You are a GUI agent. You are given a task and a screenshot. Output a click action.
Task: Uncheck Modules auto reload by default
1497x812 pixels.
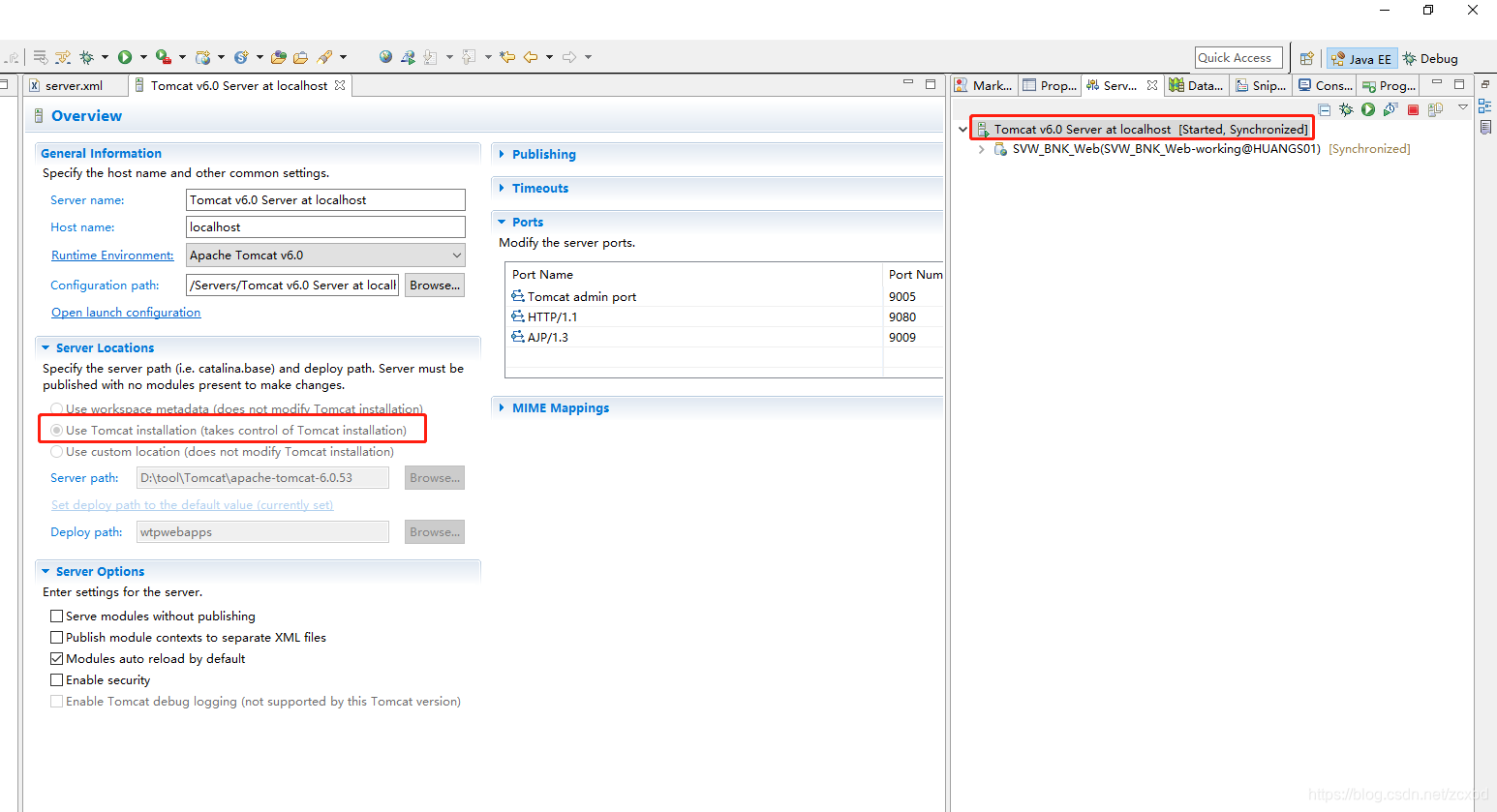57,659
